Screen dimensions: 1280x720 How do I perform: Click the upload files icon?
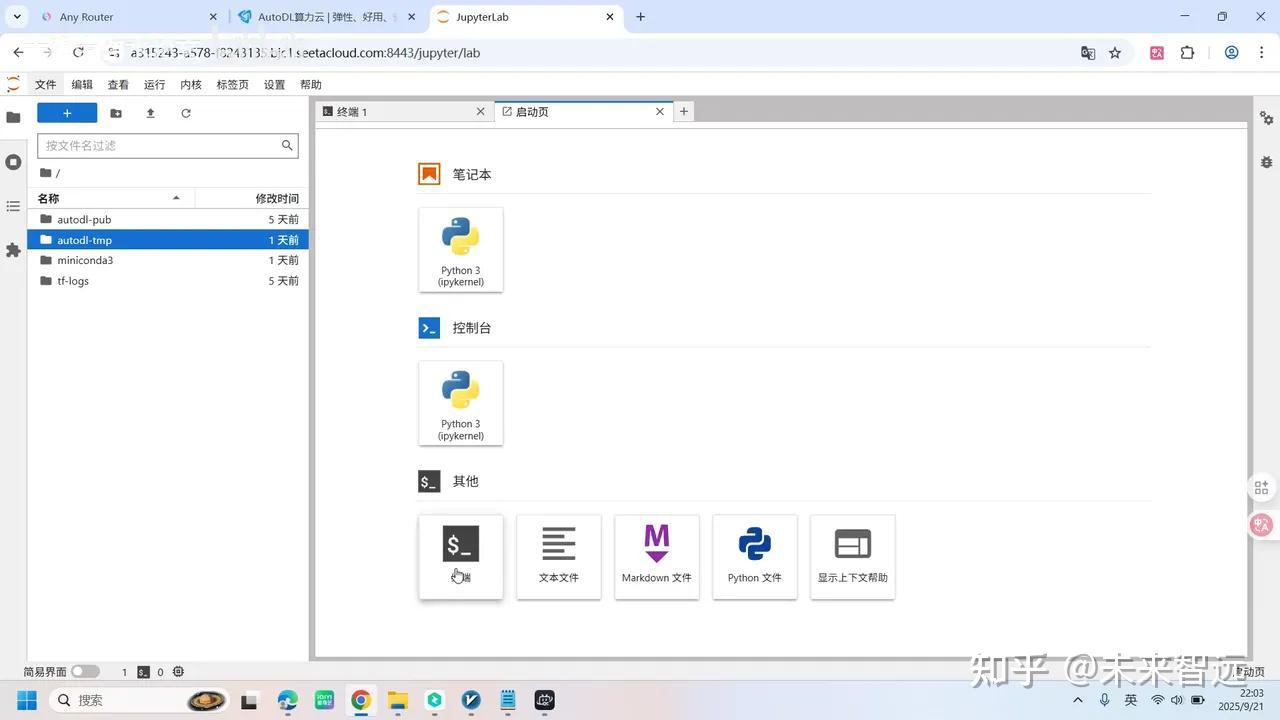pos(150,113)
